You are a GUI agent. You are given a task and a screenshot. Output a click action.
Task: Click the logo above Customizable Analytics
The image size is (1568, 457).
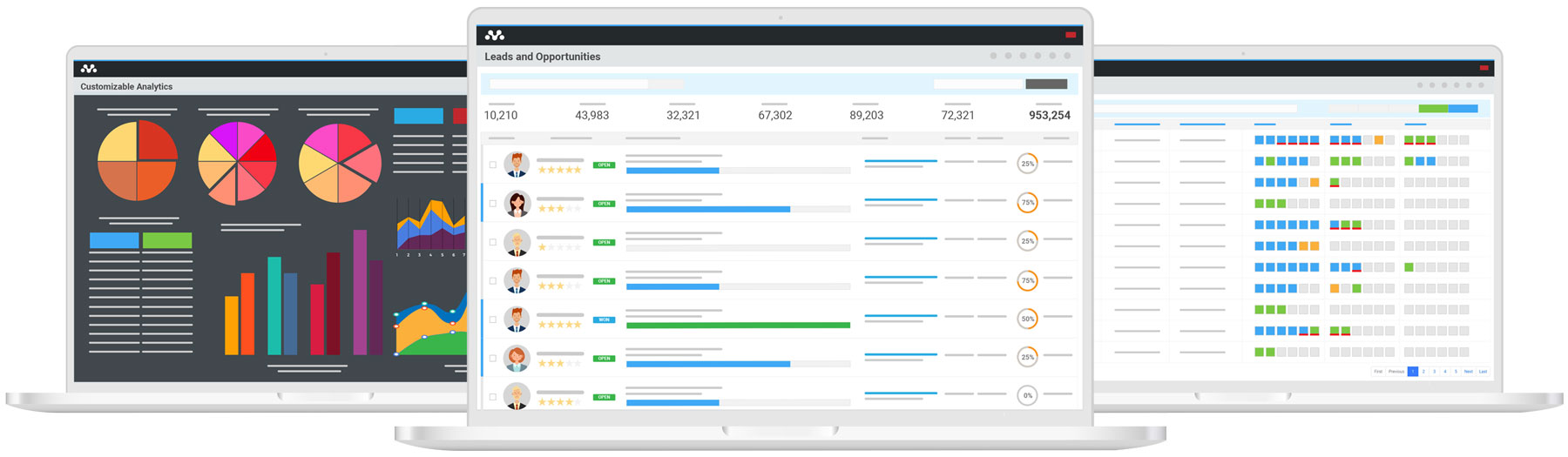[x=89, y=68]
